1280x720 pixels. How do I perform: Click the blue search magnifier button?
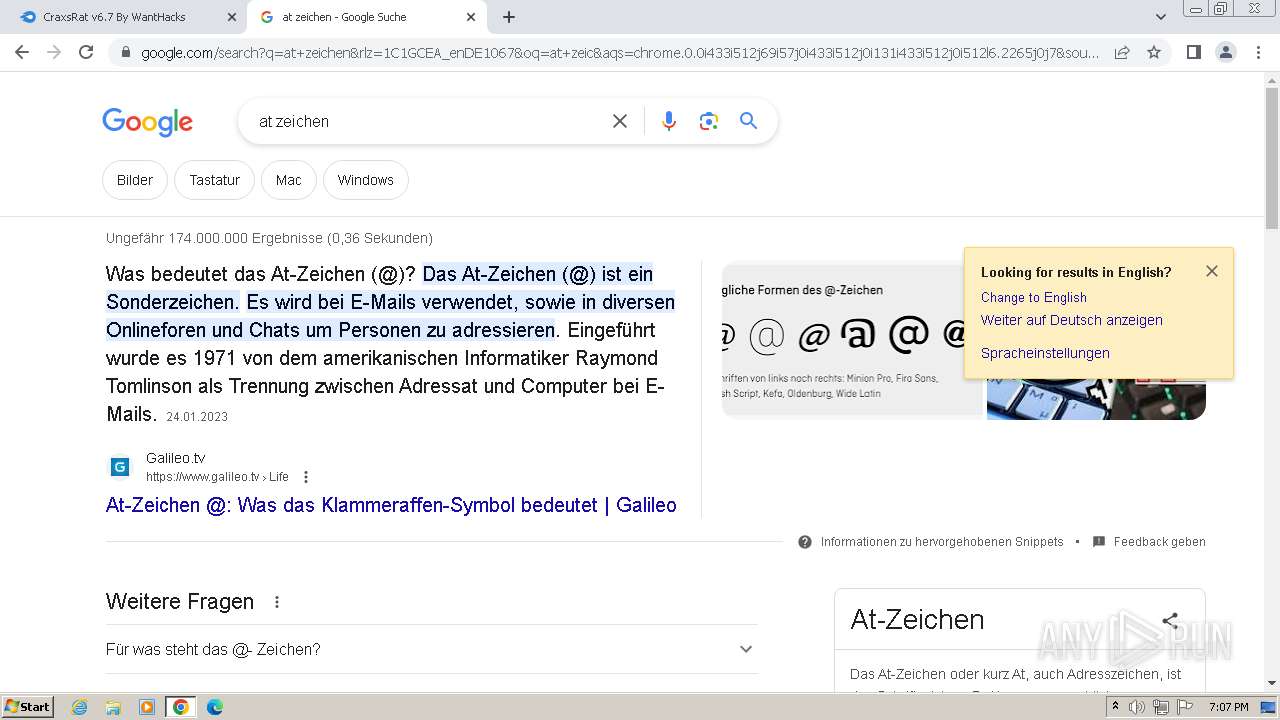coord(748,121)
